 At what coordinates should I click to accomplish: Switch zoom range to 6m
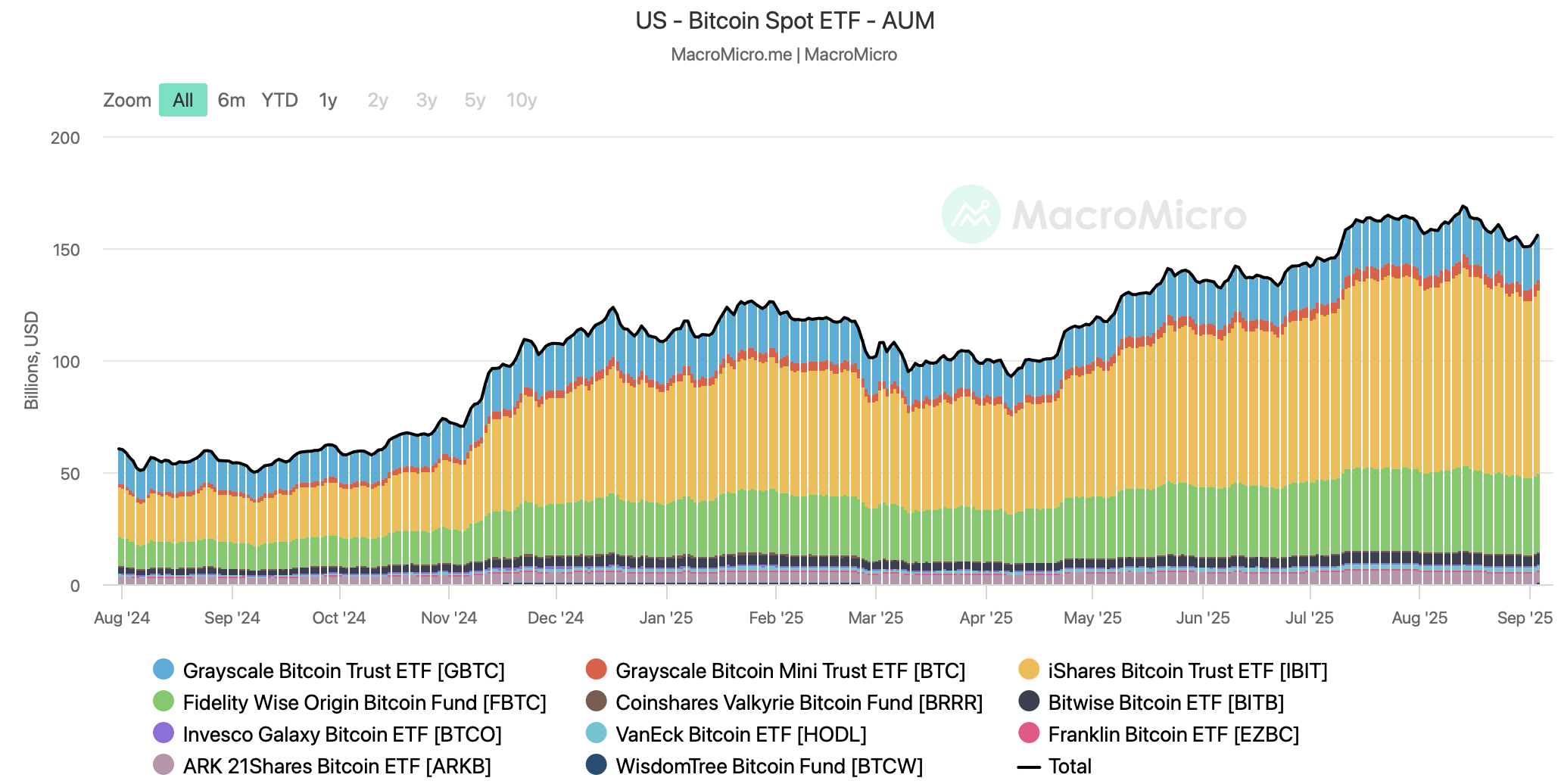pos(231,100)
